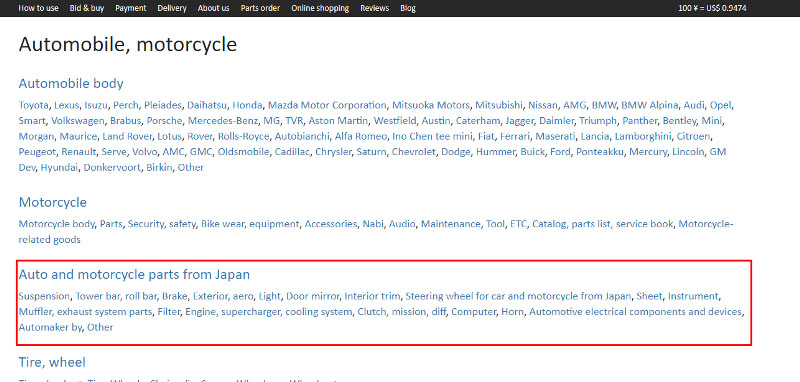
Task: Open the Automaker by link
Action: 50,327
